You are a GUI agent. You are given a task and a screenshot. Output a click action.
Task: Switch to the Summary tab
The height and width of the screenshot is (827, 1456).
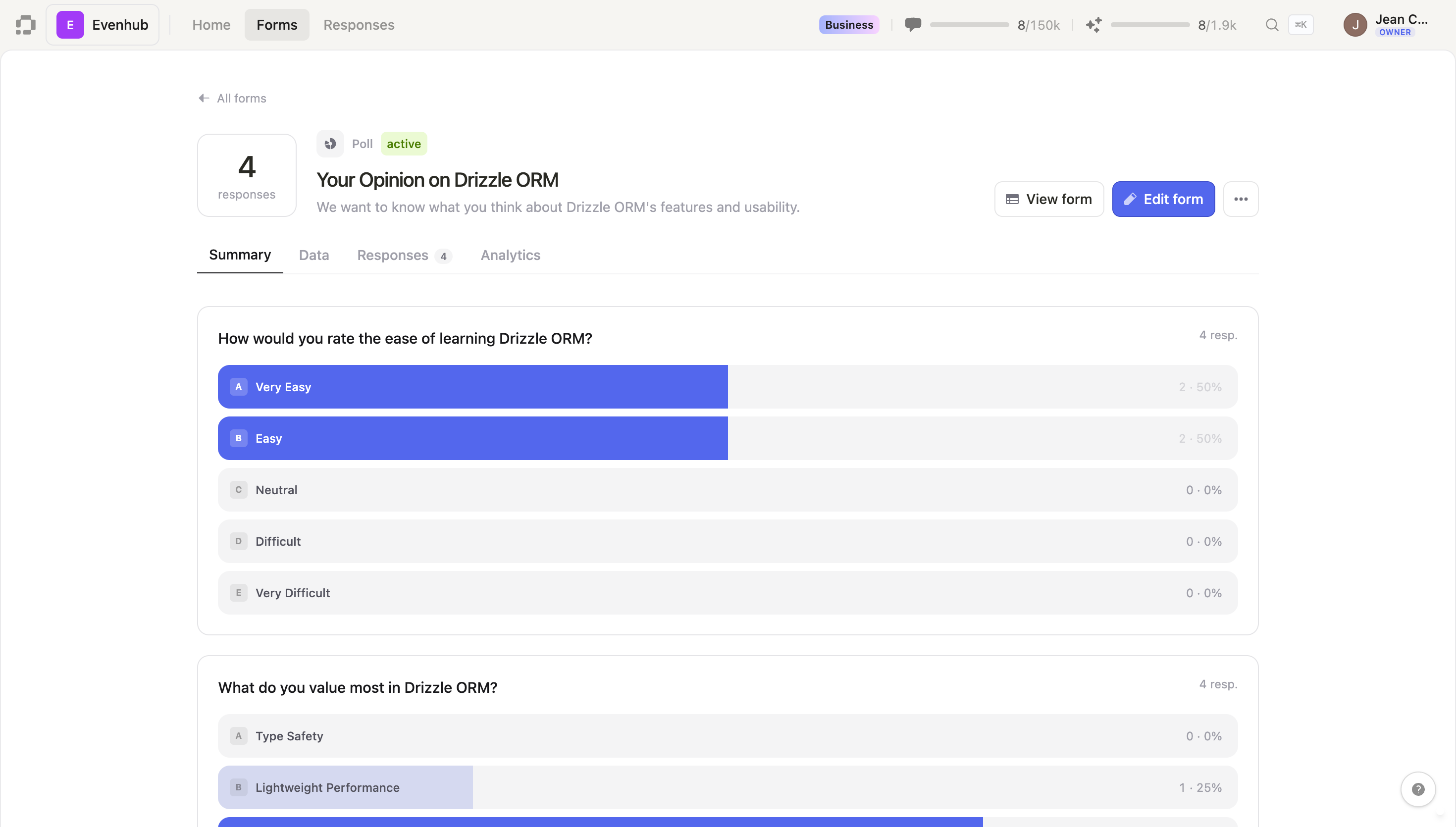[x=240, y=255]
